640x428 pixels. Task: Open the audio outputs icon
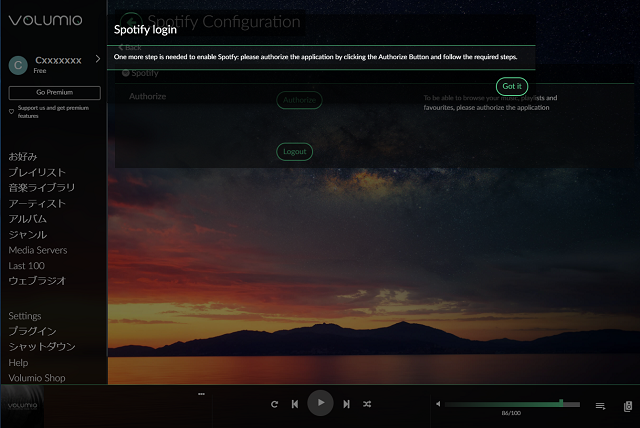coord(628,406)
